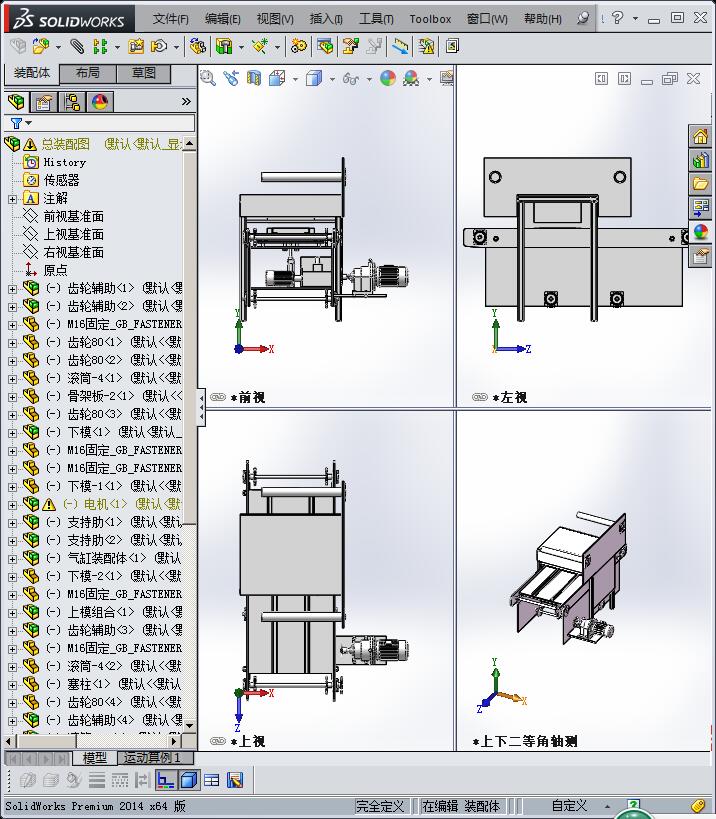The width and height of the screenshot is (716, 819).
Task: Open the Design Library task pane tab
Action: [700, 160]
